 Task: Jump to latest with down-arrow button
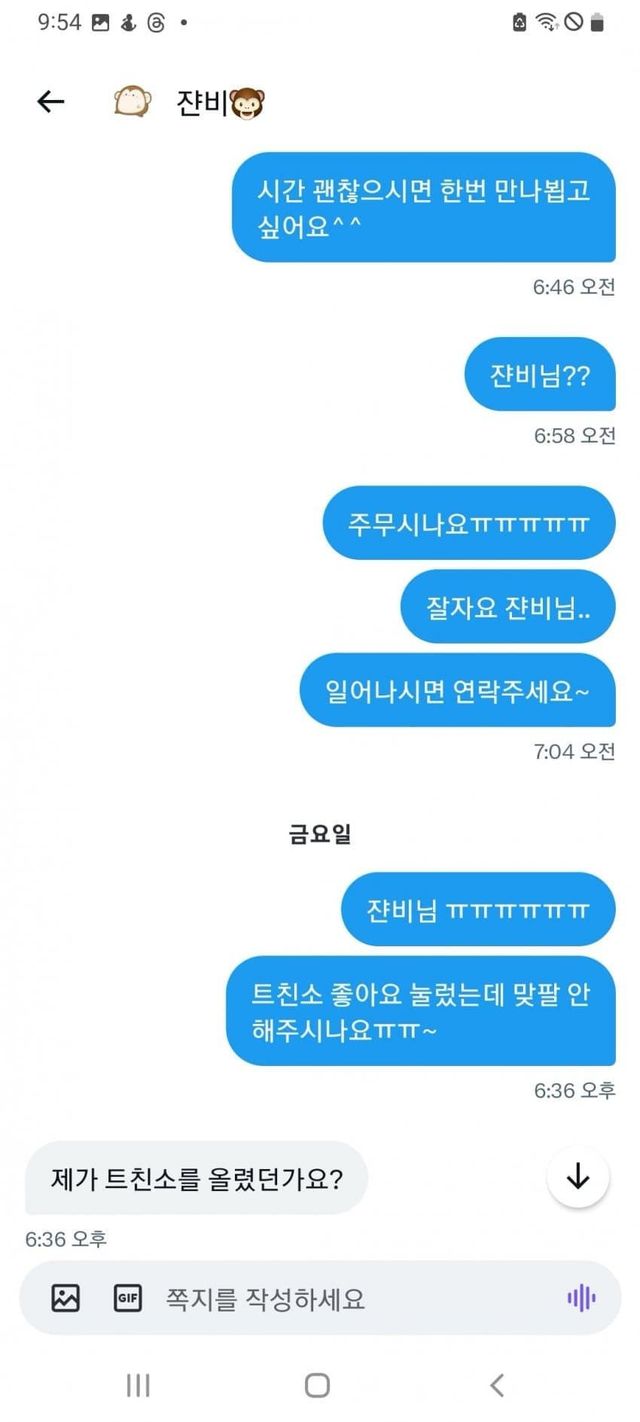pyautogui.click(x=578, y=1177)
